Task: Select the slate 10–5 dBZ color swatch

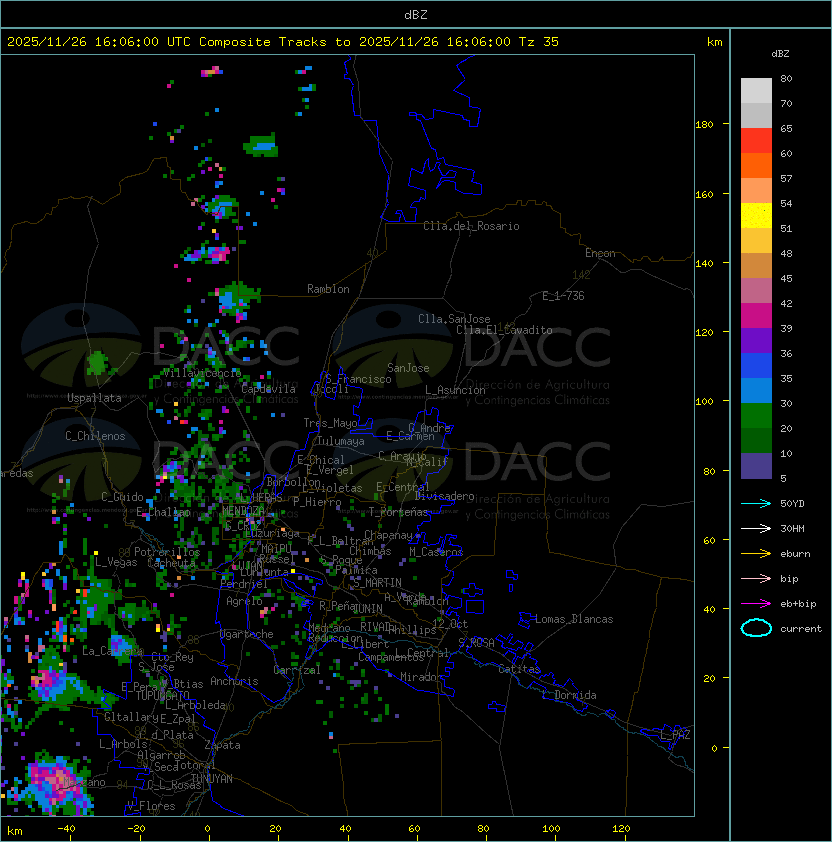Action: point(756,466)
